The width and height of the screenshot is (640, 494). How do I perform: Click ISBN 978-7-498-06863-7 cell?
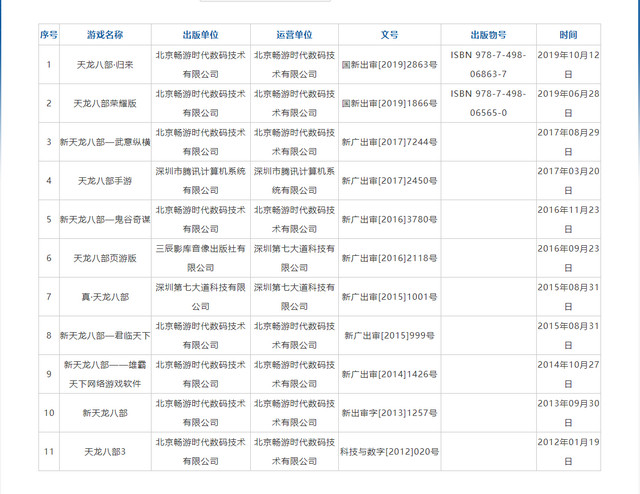(489, 65)
